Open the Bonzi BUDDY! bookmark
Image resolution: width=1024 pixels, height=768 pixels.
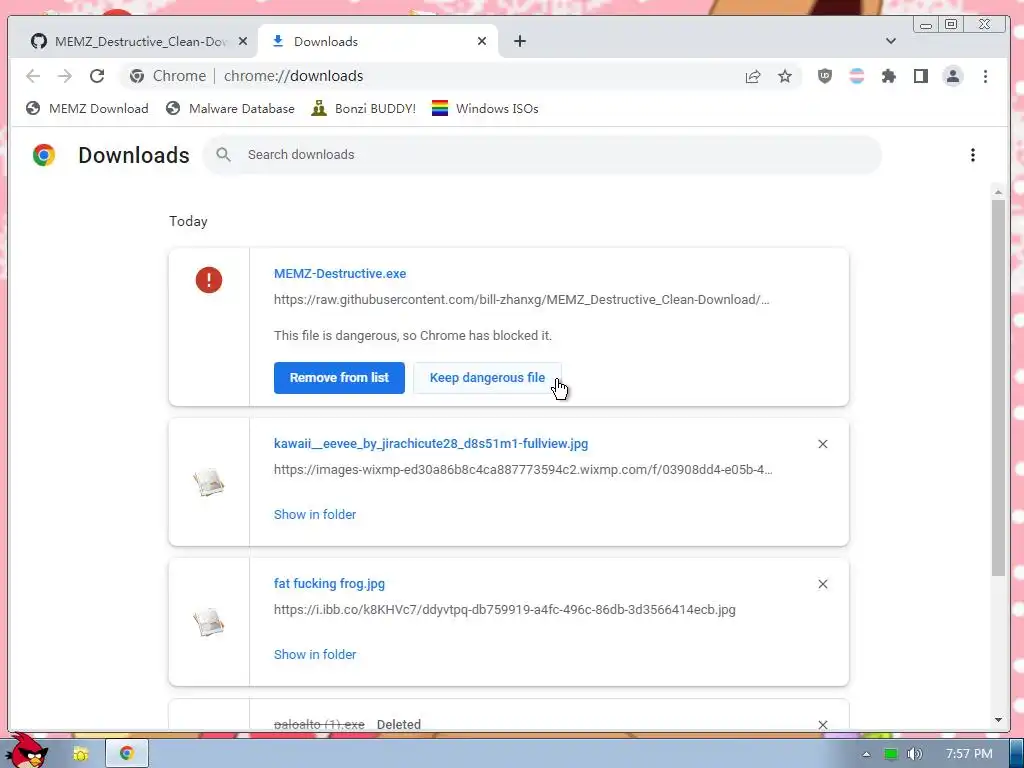[364, 108]
